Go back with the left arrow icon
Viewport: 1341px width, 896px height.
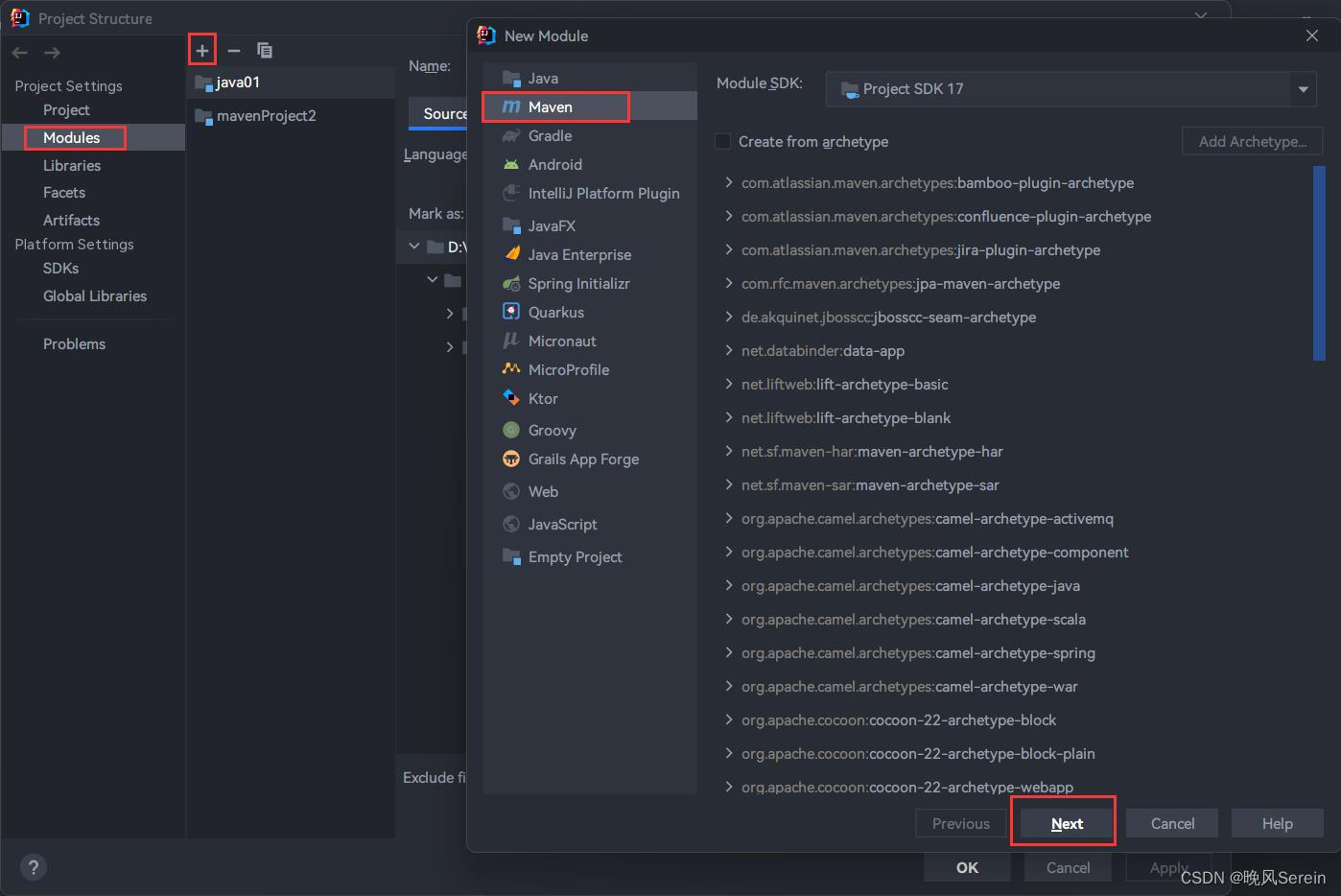pyautogui.click(x=20, y=53)
